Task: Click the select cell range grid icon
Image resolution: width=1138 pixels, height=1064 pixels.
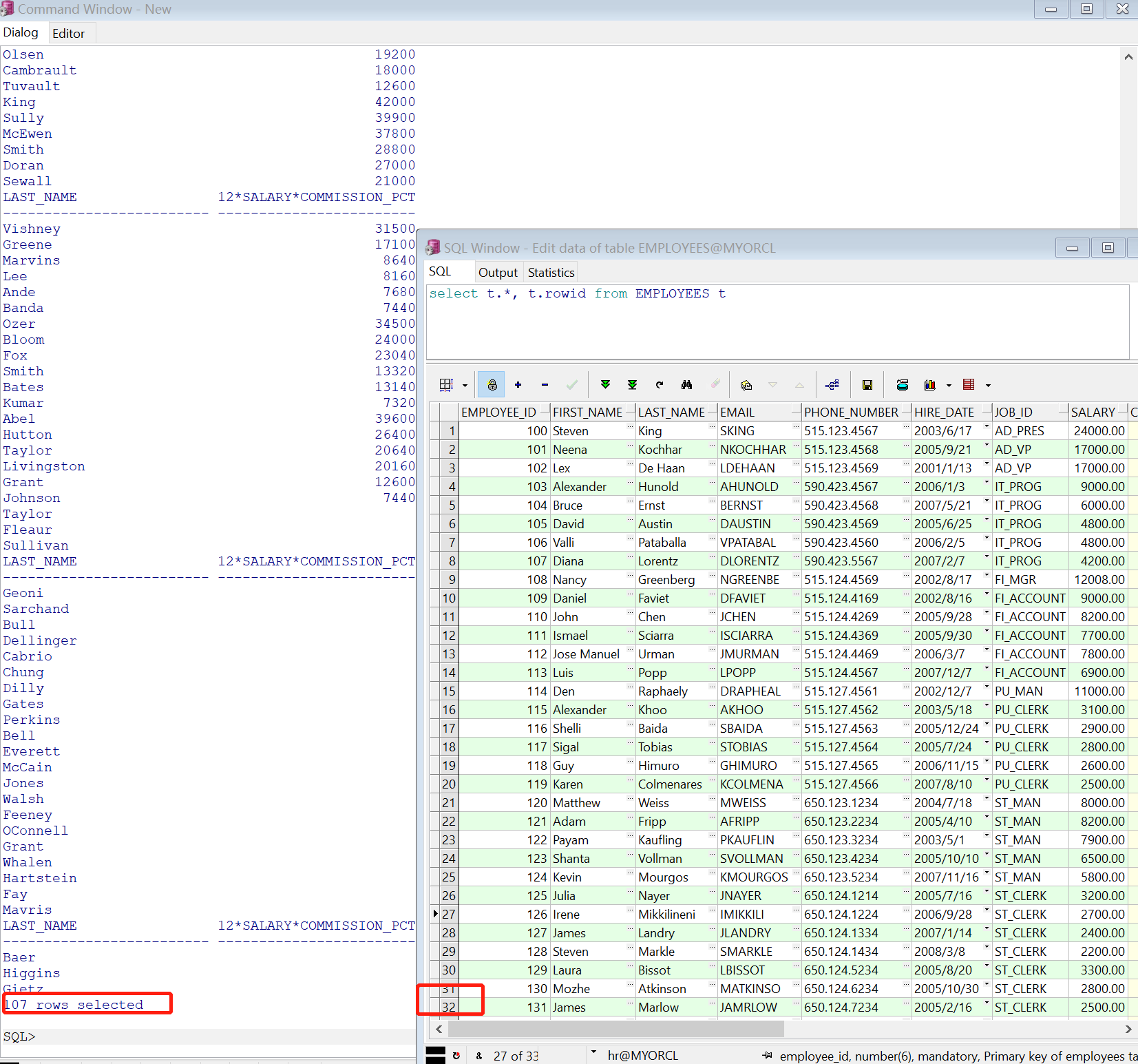Action: 446,385
